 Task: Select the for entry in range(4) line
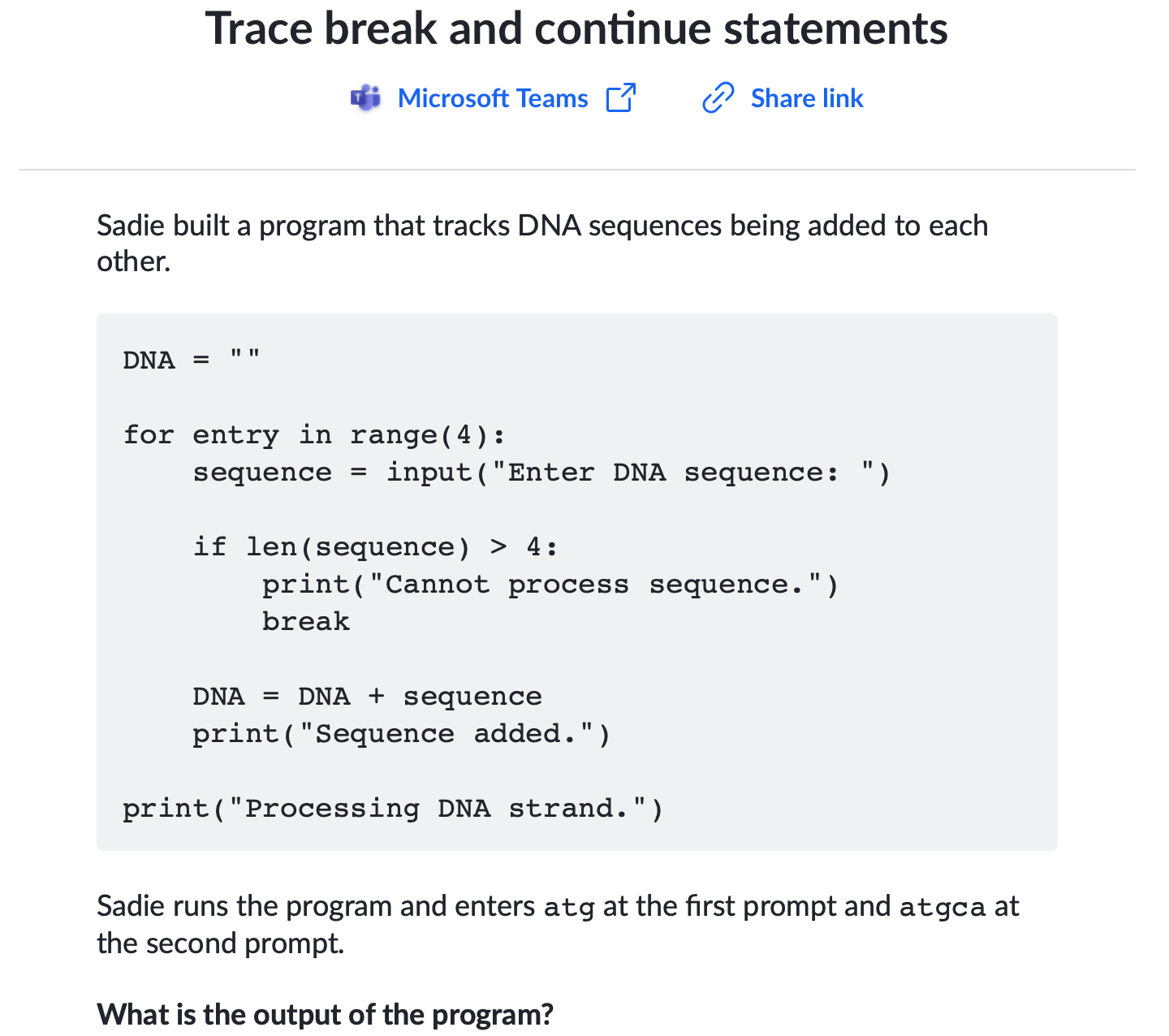coord(314,435)
